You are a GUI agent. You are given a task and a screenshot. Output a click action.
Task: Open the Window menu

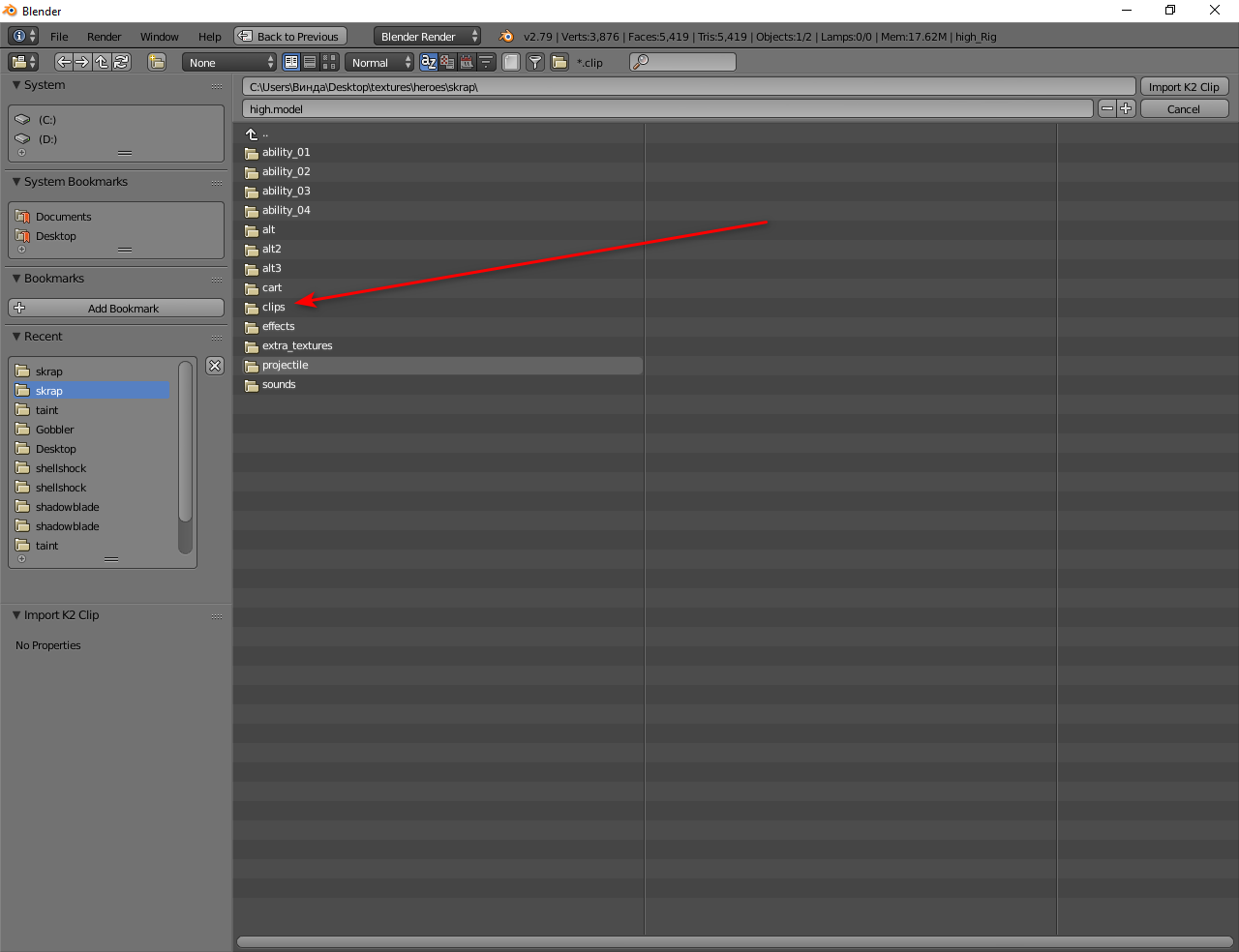tap(160, 37)
